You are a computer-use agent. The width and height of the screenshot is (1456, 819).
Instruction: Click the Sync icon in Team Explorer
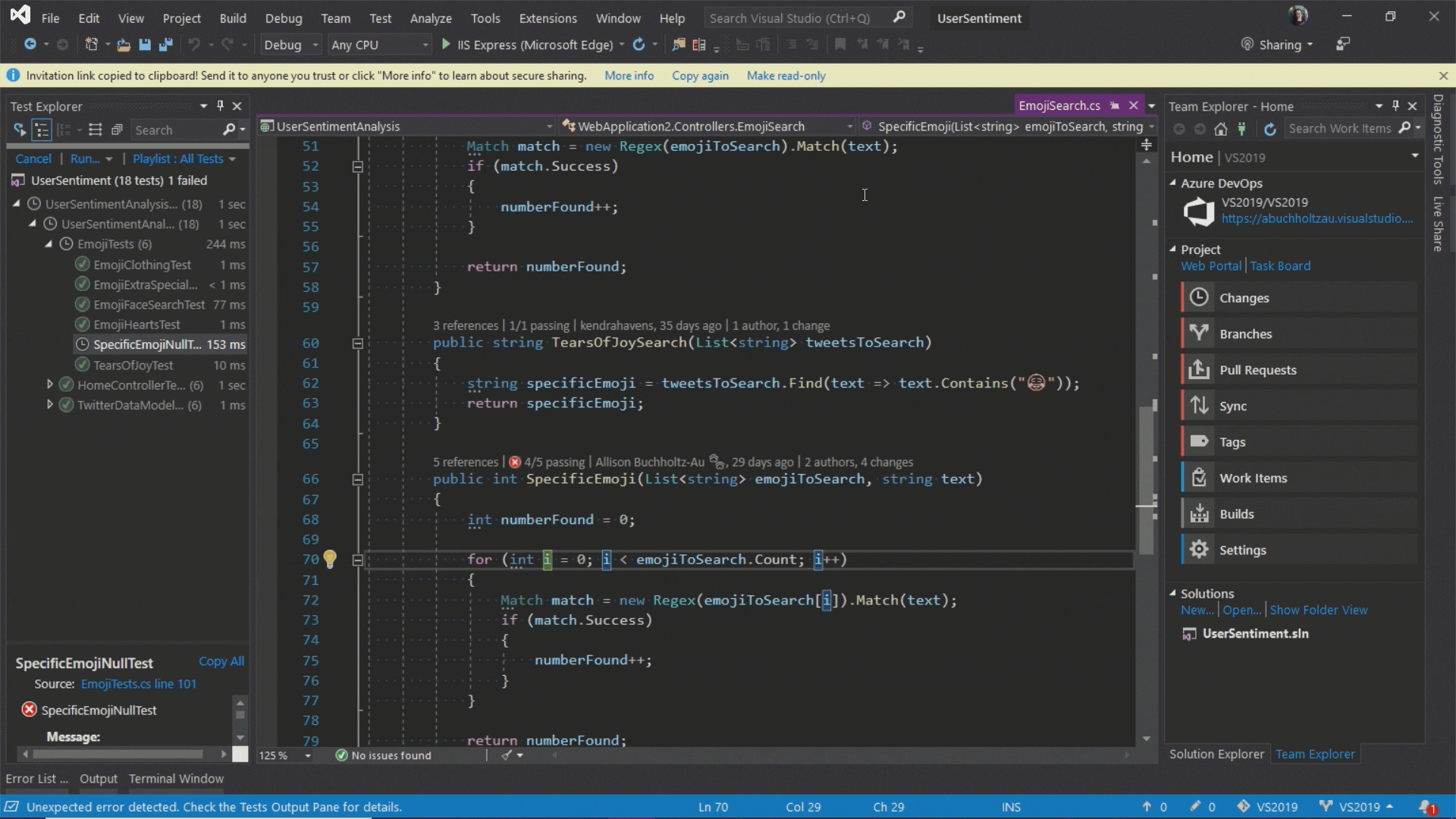click(x=1198, y=405)
